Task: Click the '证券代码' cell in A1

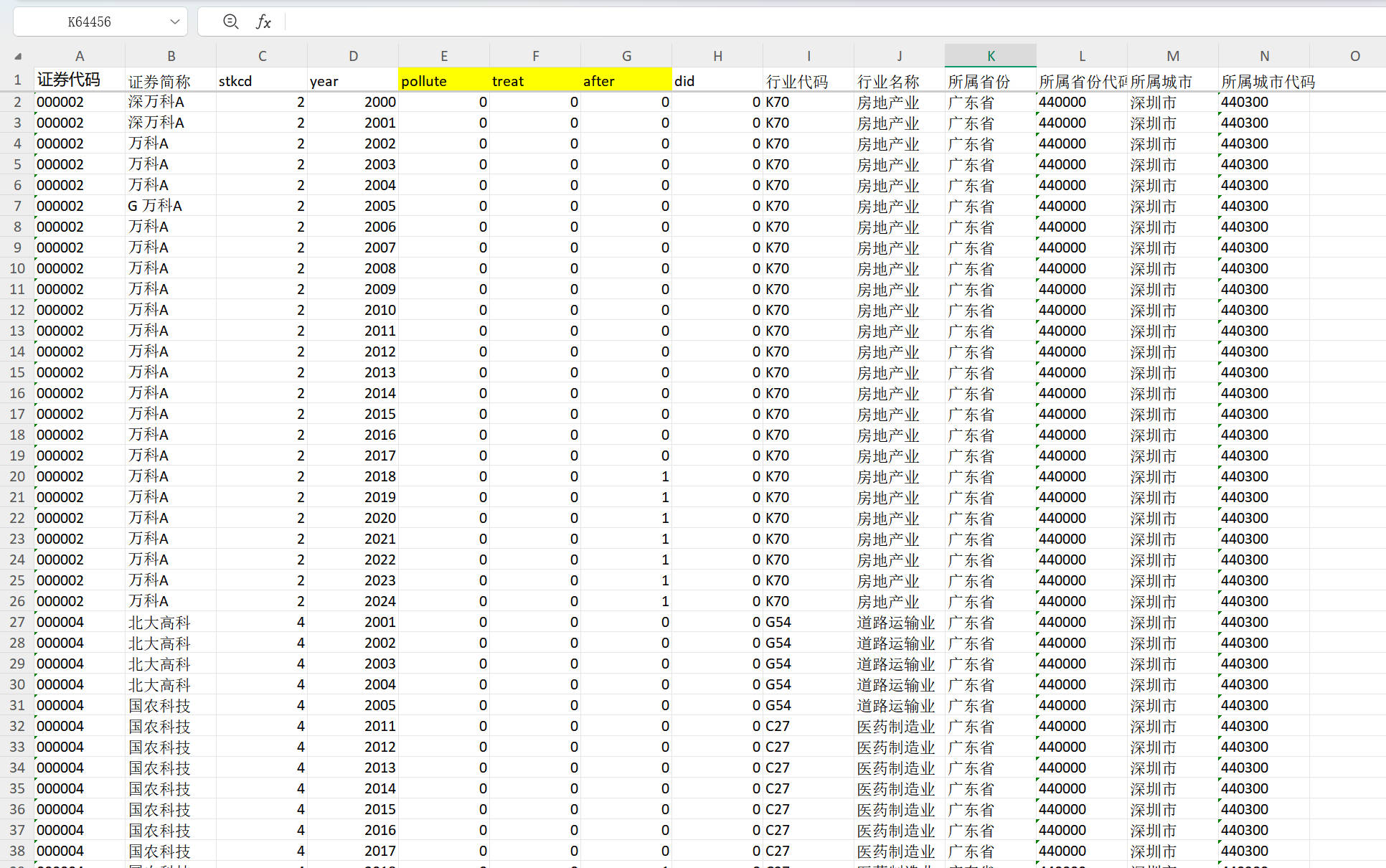Action: coord(79,80)
